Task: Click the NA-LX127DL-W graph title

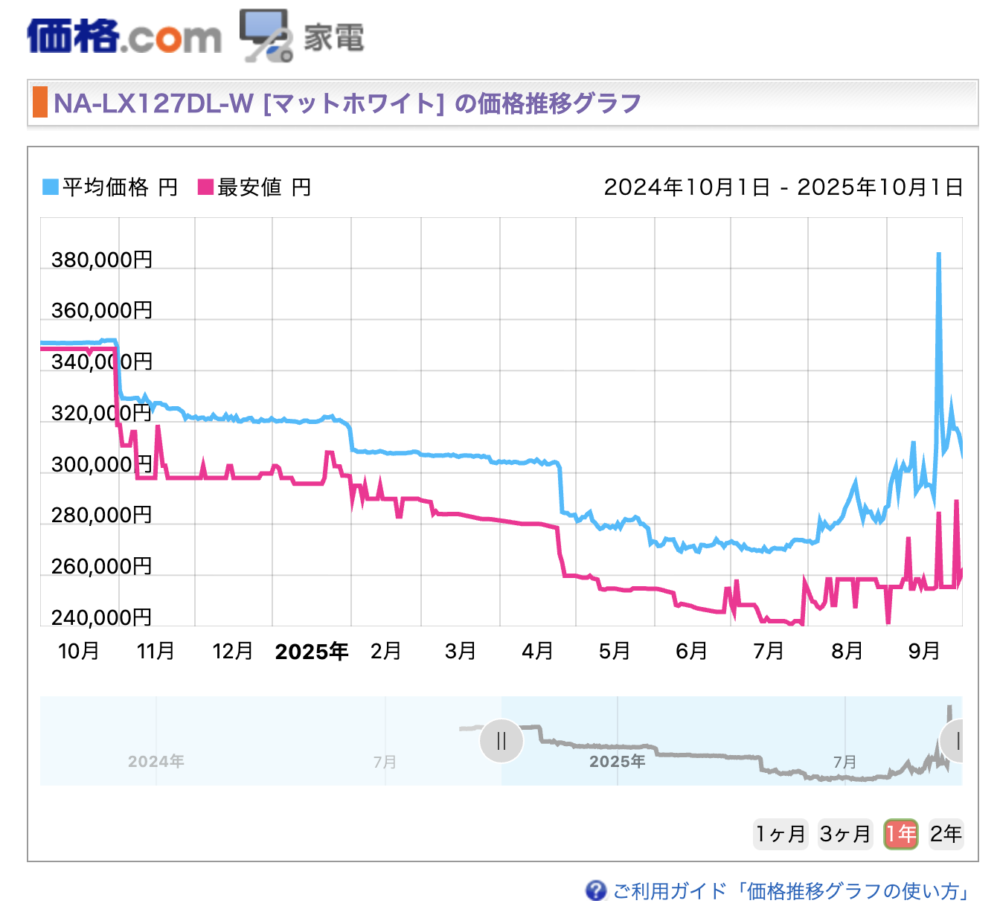Action: coord(346,103)
